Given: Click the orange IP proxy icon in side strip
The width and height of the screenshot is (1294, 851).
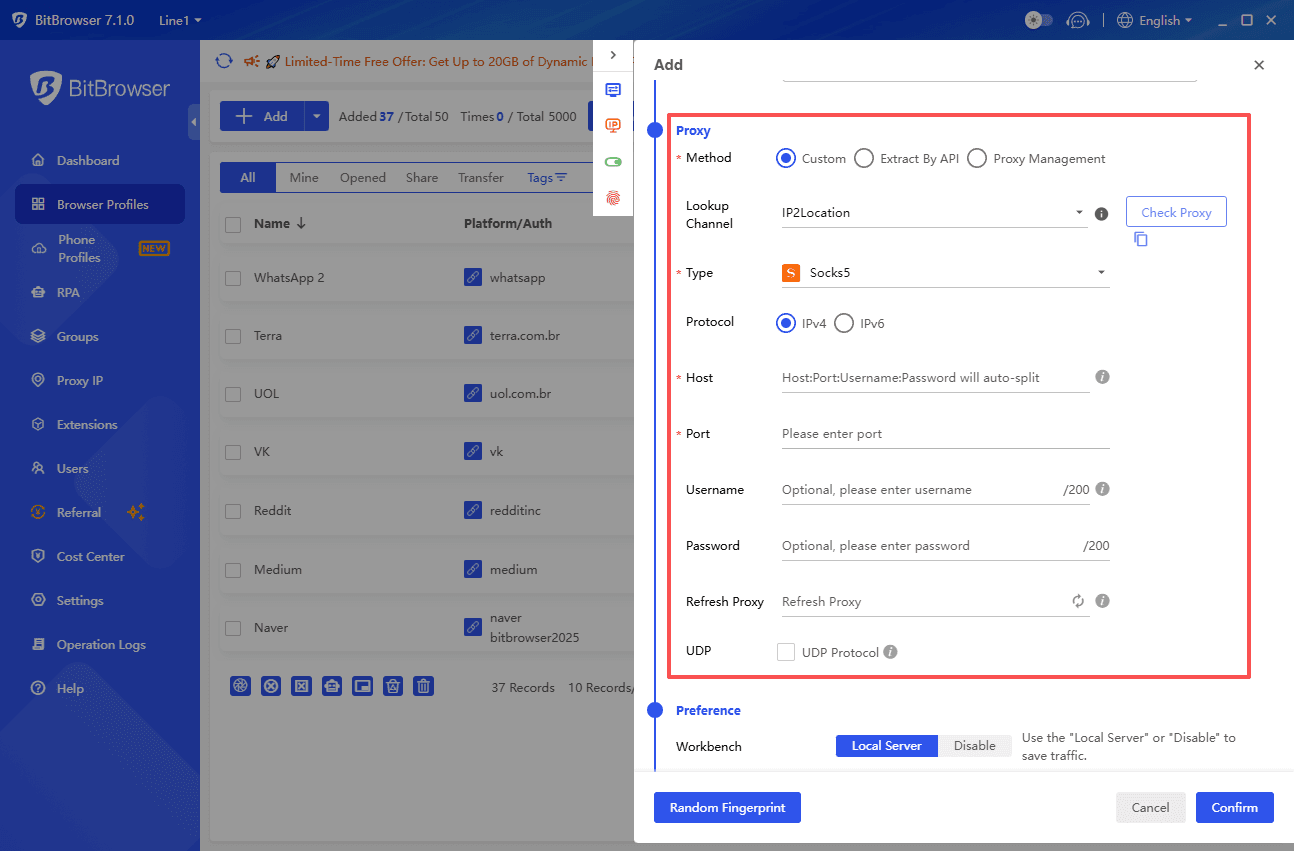Looking at the screenshot, I should click(613, 126).
